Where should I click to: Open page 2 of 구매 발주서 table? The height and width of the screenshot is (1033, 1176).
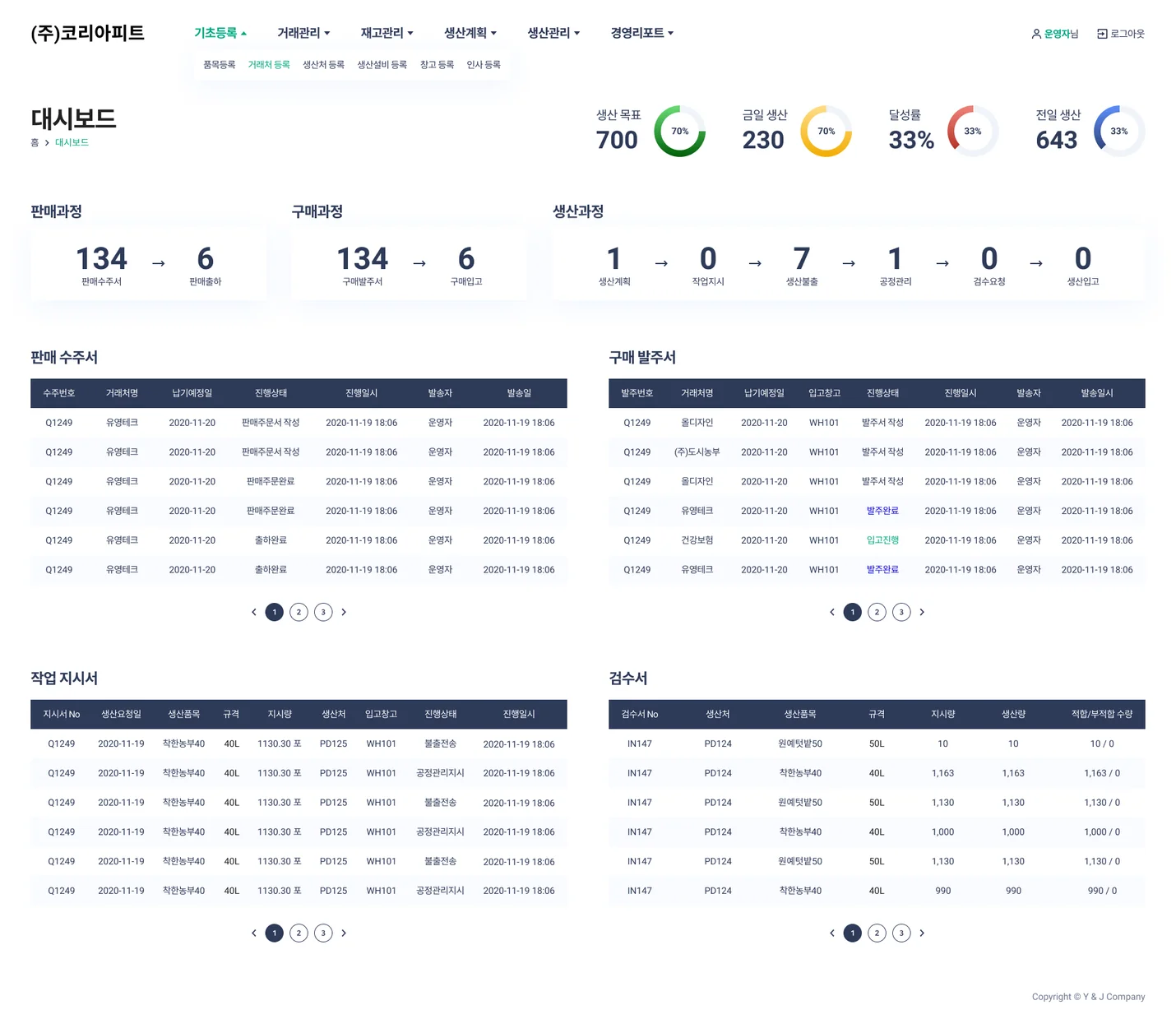877,612
